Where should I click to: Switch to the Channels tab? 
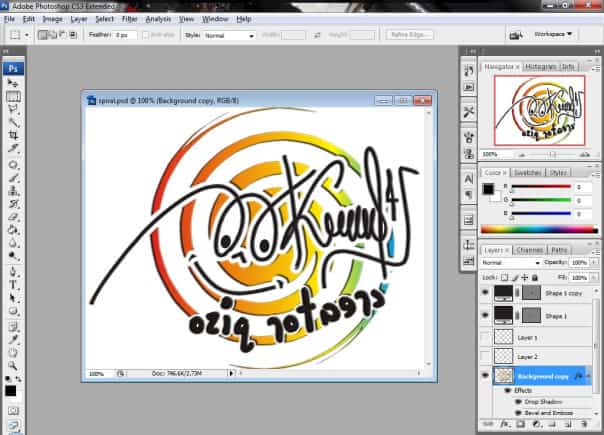[x=530, y=249]
